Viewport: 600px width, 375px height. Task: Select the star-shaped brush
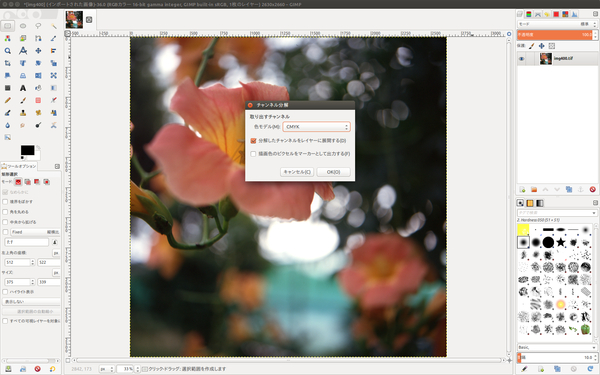561,242
